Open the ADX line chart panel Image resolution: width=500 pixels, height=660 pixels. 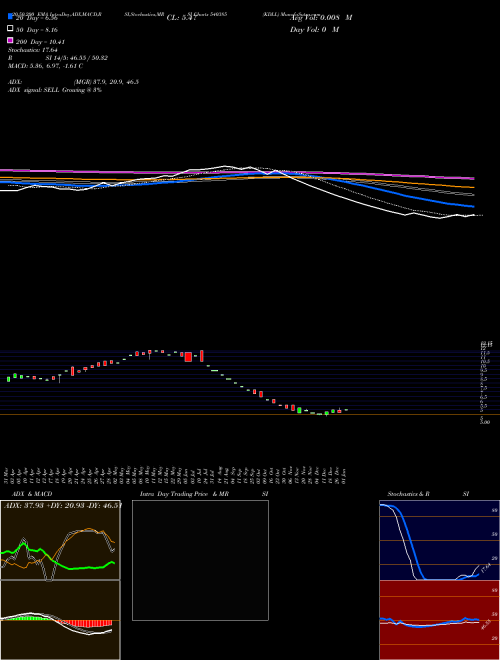point(60,540)
